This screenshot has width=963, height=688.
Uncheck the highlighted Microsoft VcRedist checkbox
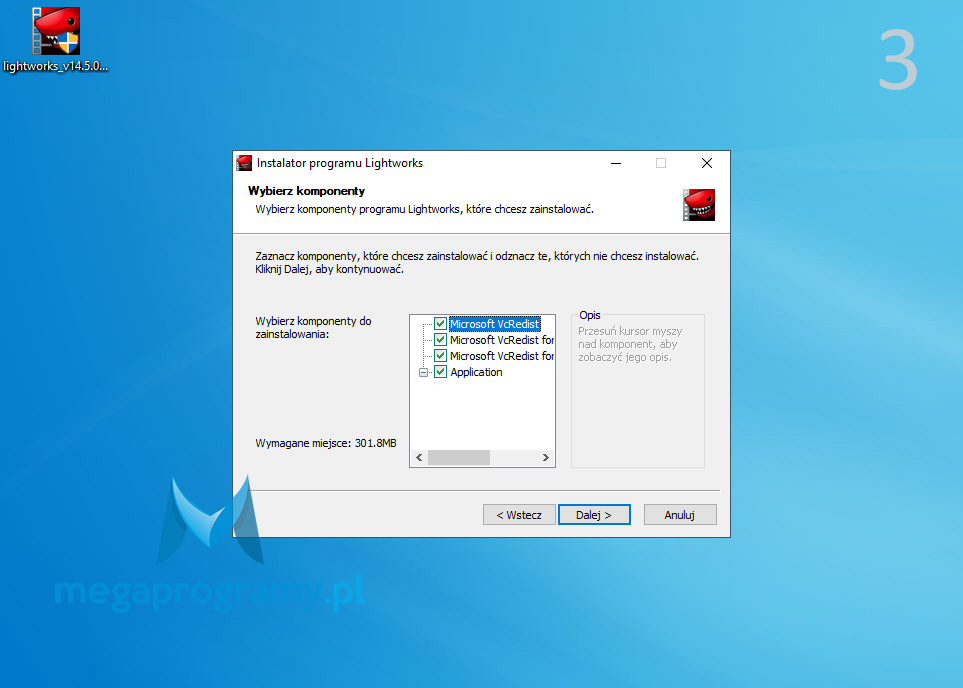(x=440, y=324)
